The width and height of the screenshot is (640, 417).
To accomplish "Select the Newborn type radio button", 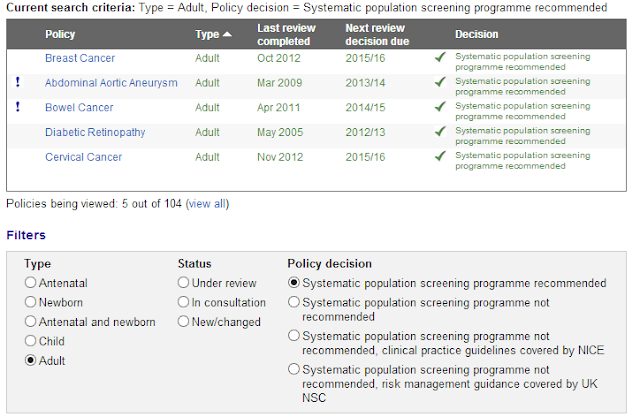I will [30, 302].
